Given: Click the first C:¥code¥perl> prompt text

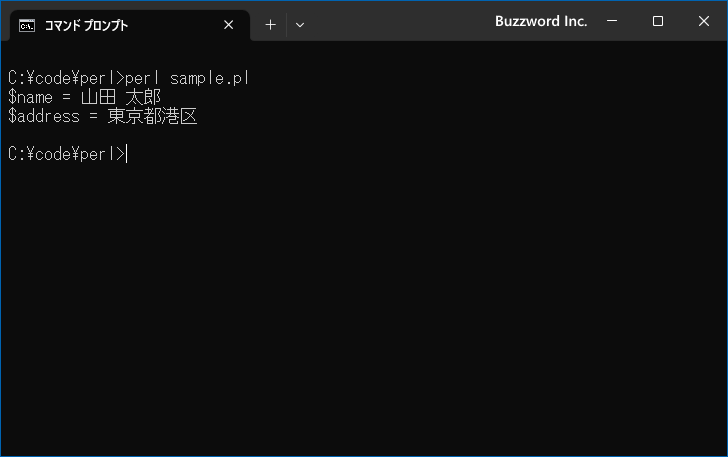Looking at the screenshot, I should tap(66, 78).
